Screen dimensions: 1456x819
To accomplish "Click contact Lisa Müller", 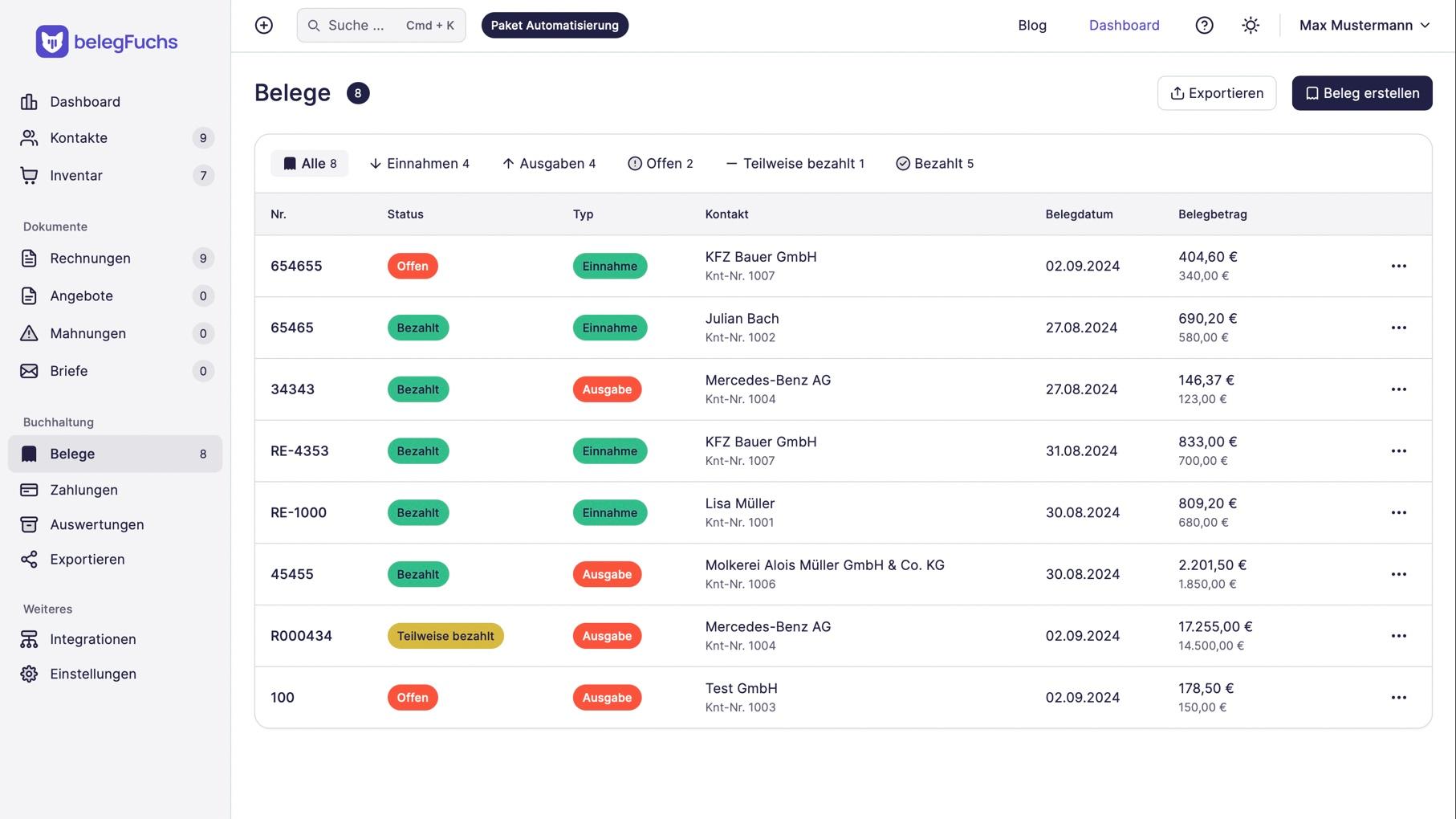I will point(739,503).
